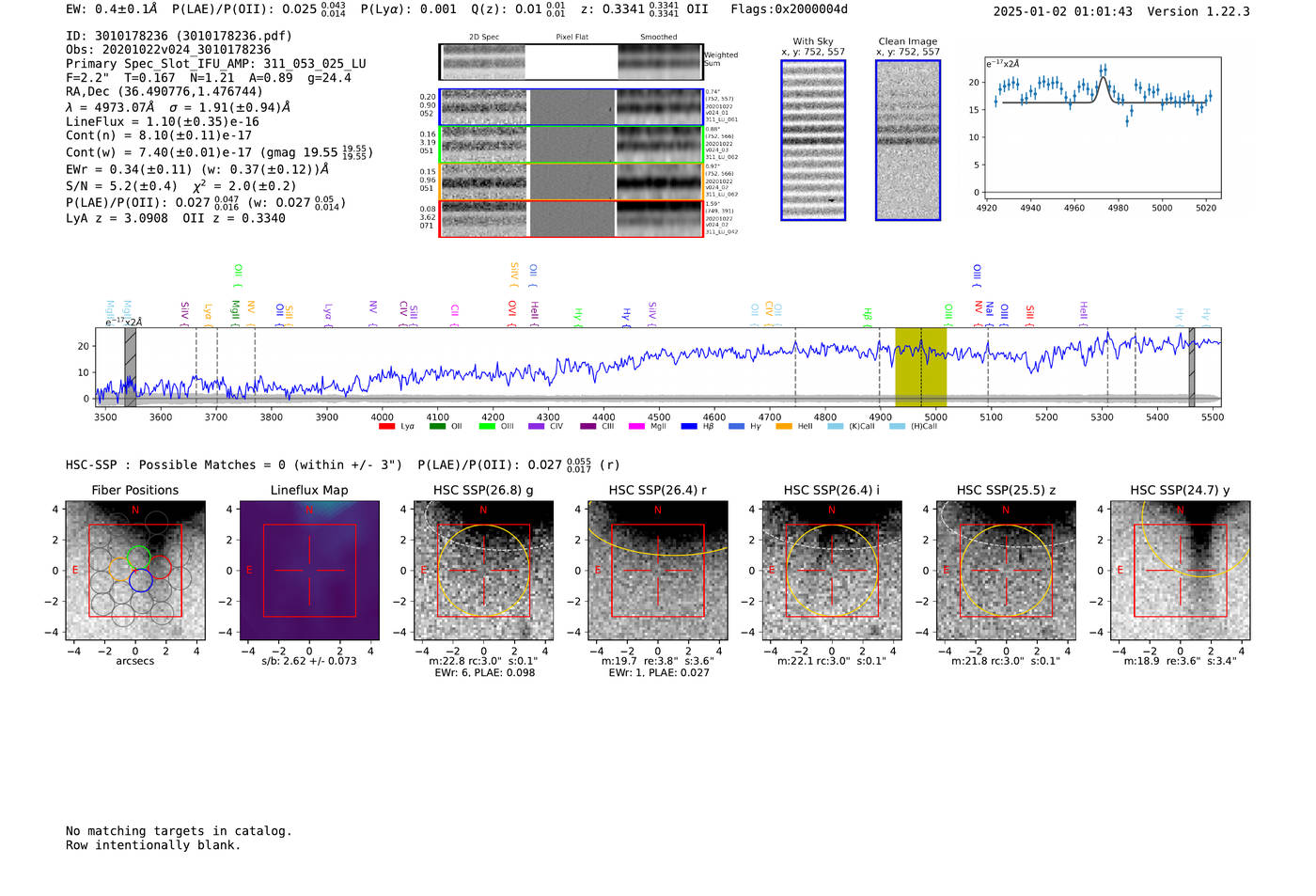Click the orange HeII legend swatch

click(x=784, y=427)
